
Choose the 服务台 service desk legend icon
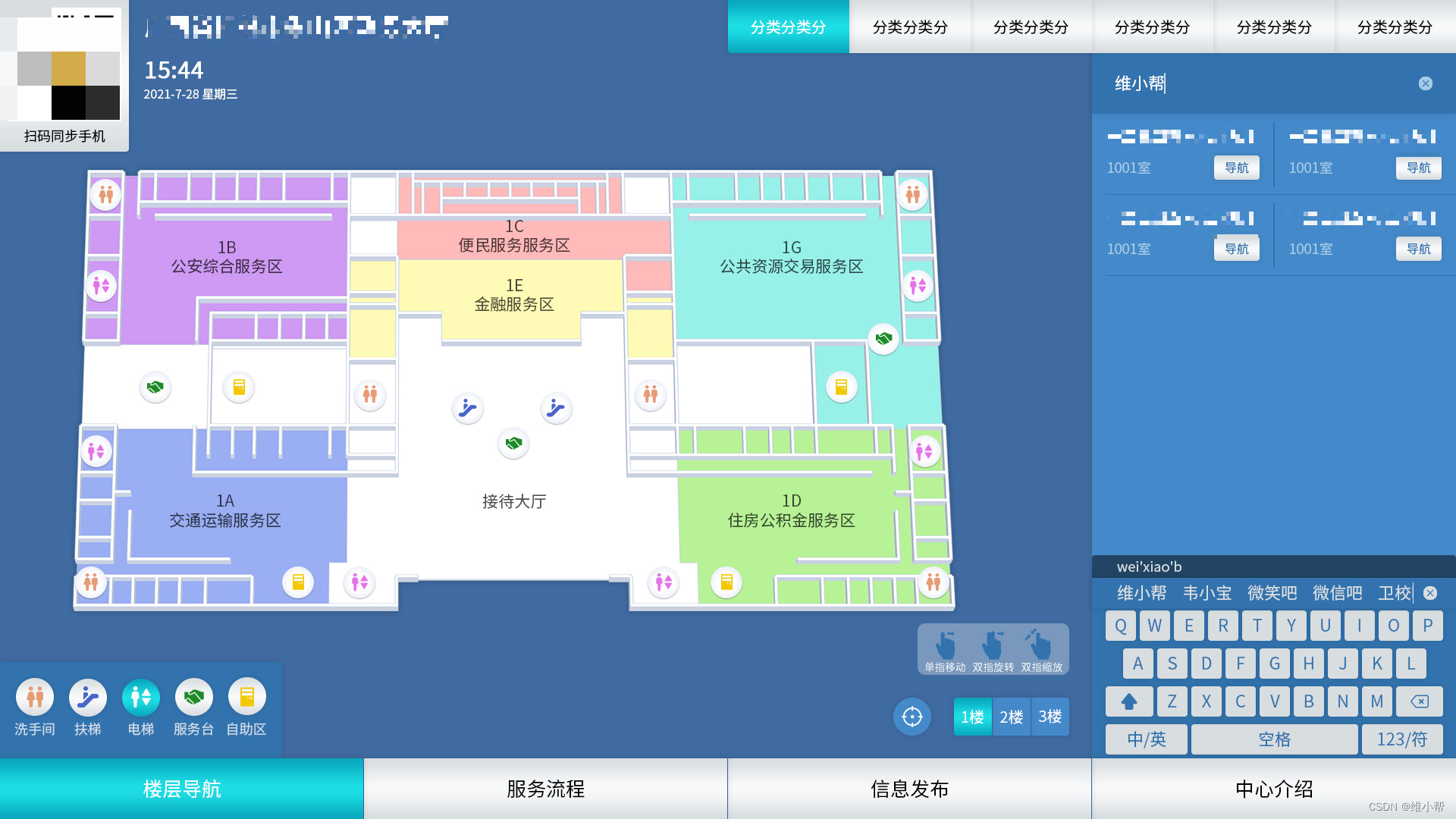(194, 697)
